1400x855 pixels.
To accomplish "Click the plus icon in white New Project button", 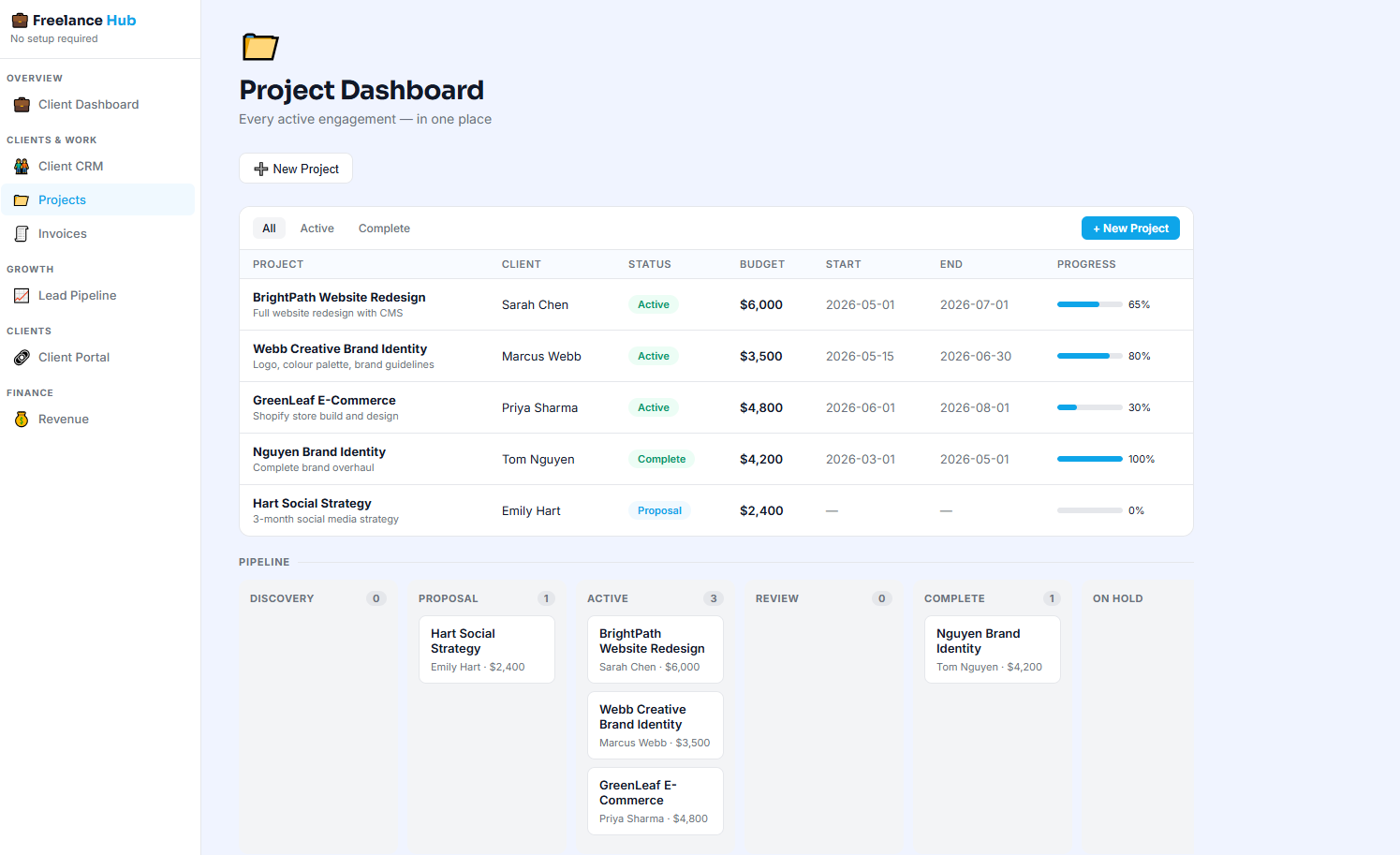I will coord(261,169).
